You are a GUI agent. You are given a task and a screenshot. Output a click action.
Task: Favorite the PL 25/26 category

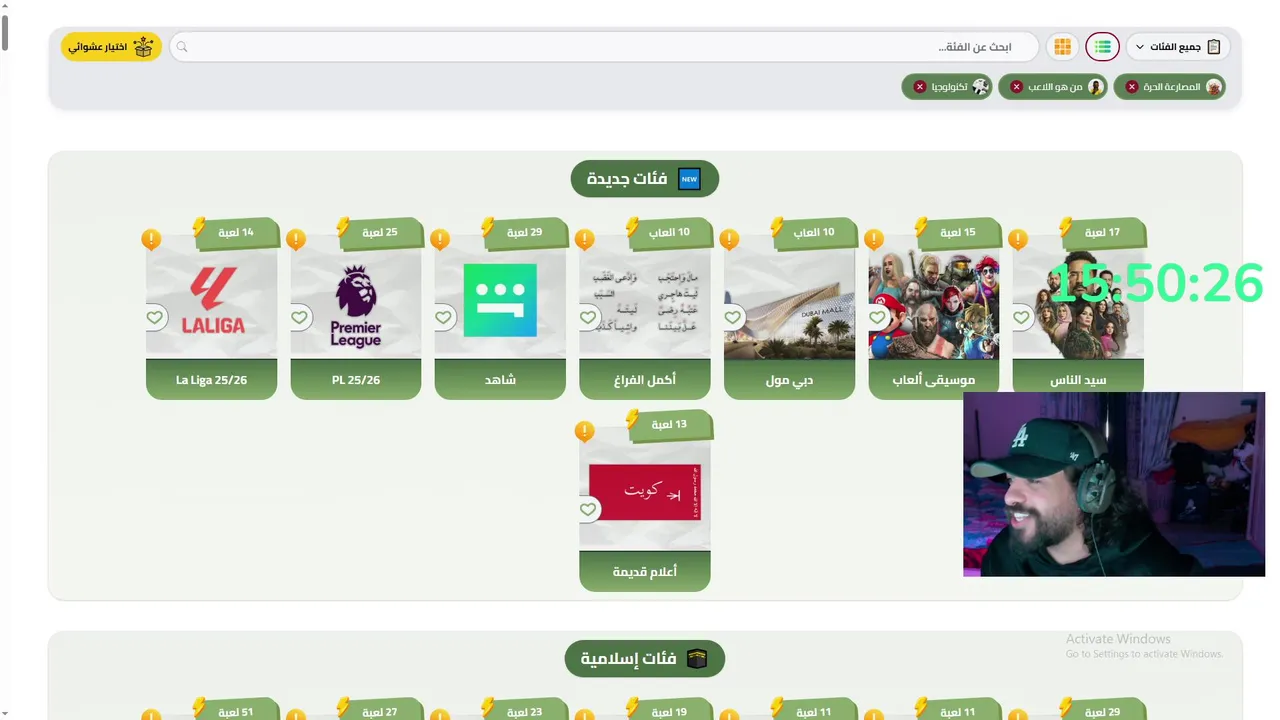[x=299, y=317]
